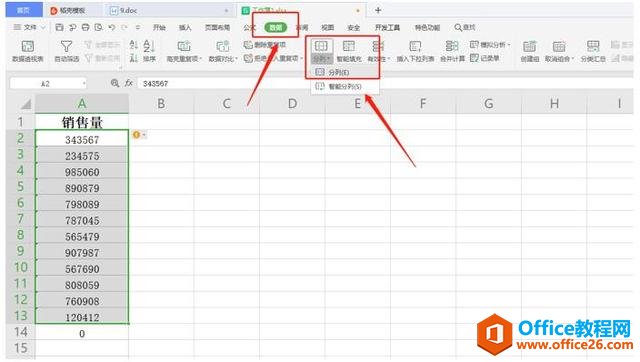Click the error warning indicator beside A2
Image resolution: width=640 pixels, height=362 pixels.
click(x=136, y=135)
